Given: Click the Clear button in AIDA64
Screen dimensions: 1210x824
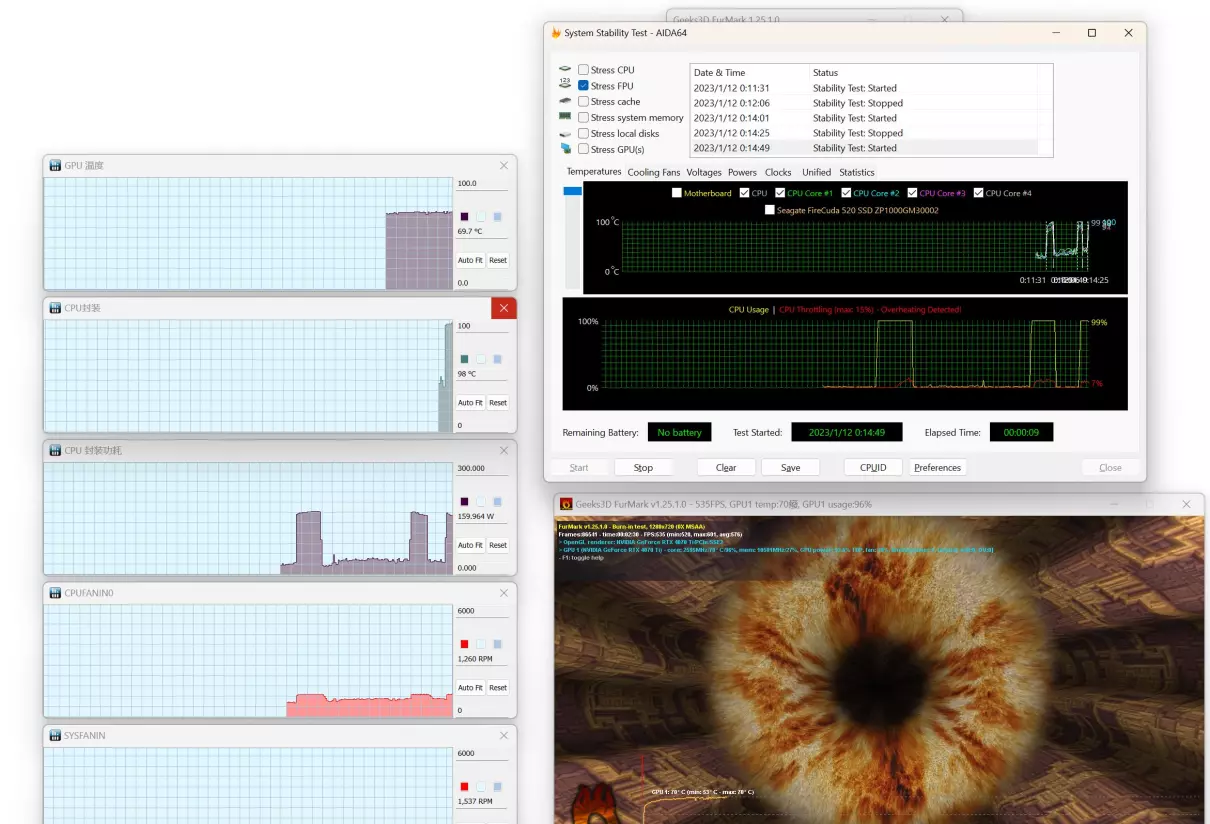Looking at the screenshot, I should (x=726, y=468).
